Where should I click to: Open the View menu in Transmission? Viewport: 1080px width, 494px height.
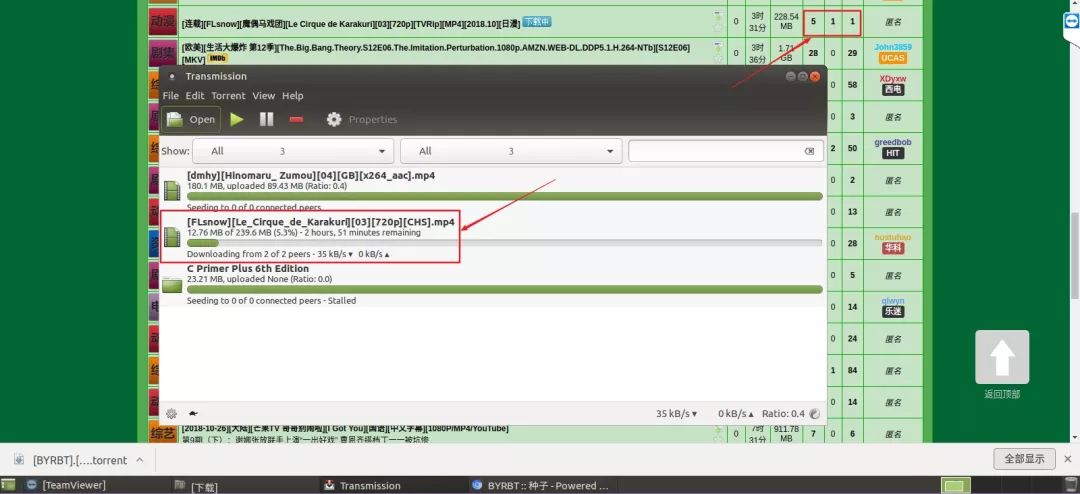(263, 96)
